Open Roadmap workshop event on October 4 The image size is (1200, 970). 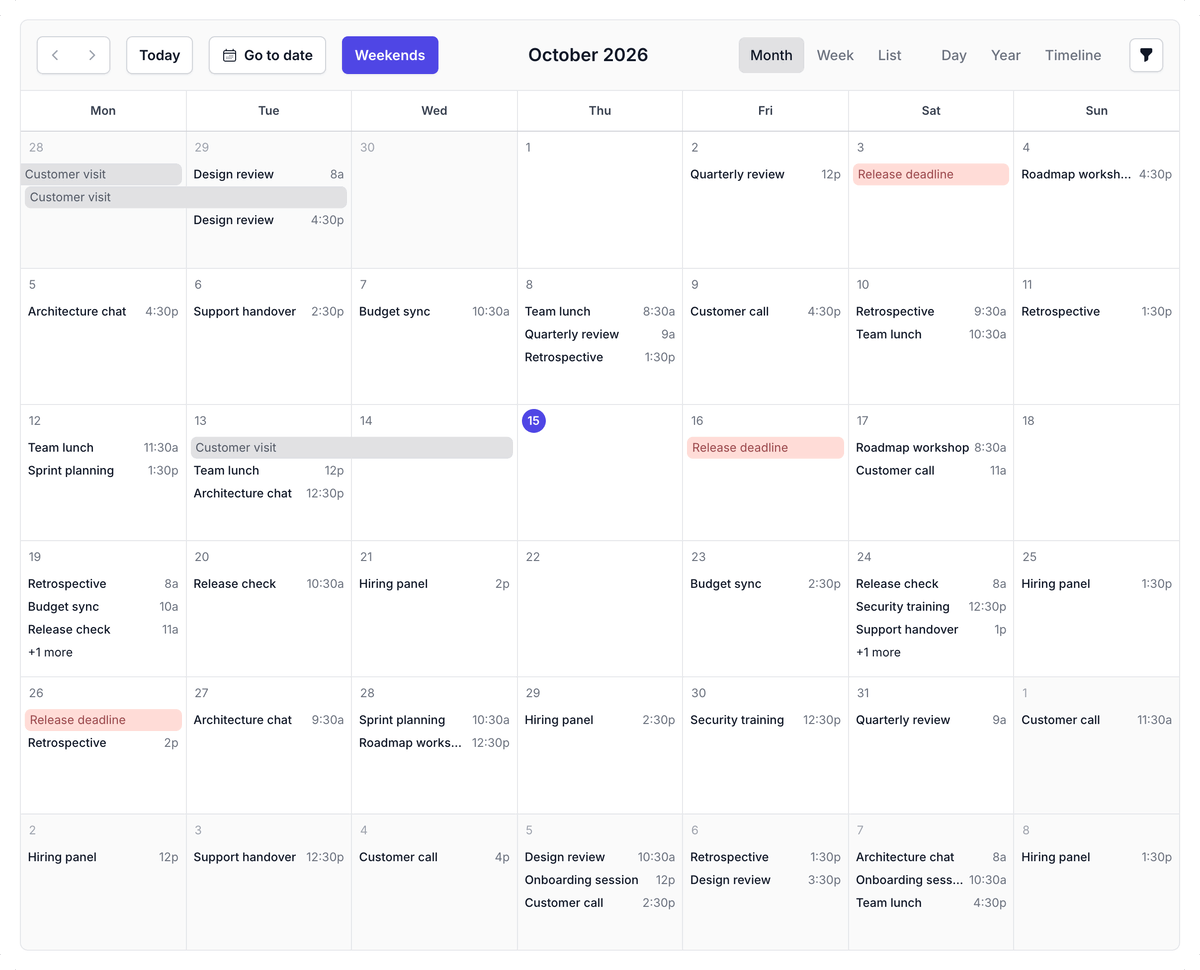(x=1096, y=174)
